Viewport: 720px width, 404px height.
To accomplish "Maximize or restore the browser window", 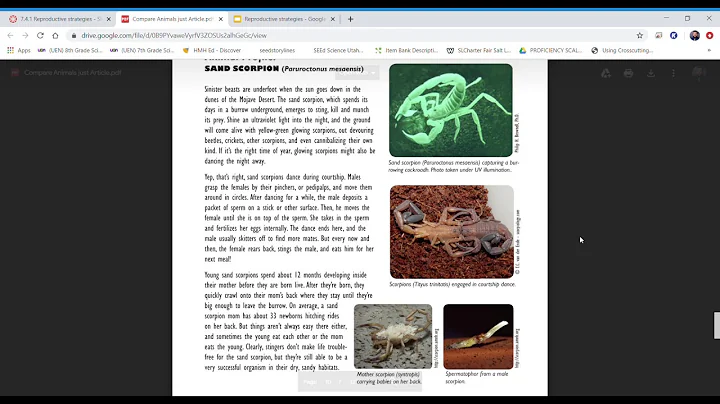I will click(687, 18).
